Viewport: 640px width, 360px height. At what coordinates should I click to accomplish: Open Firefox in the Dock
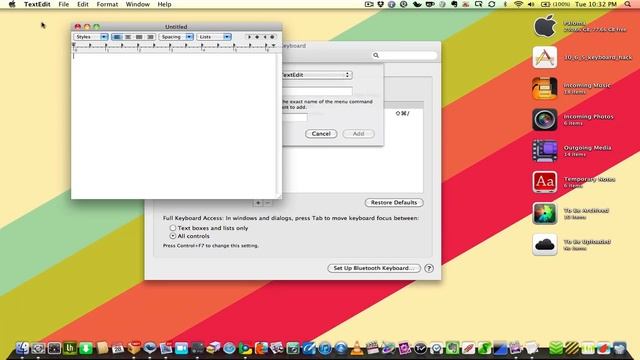[x=261, y=348]
